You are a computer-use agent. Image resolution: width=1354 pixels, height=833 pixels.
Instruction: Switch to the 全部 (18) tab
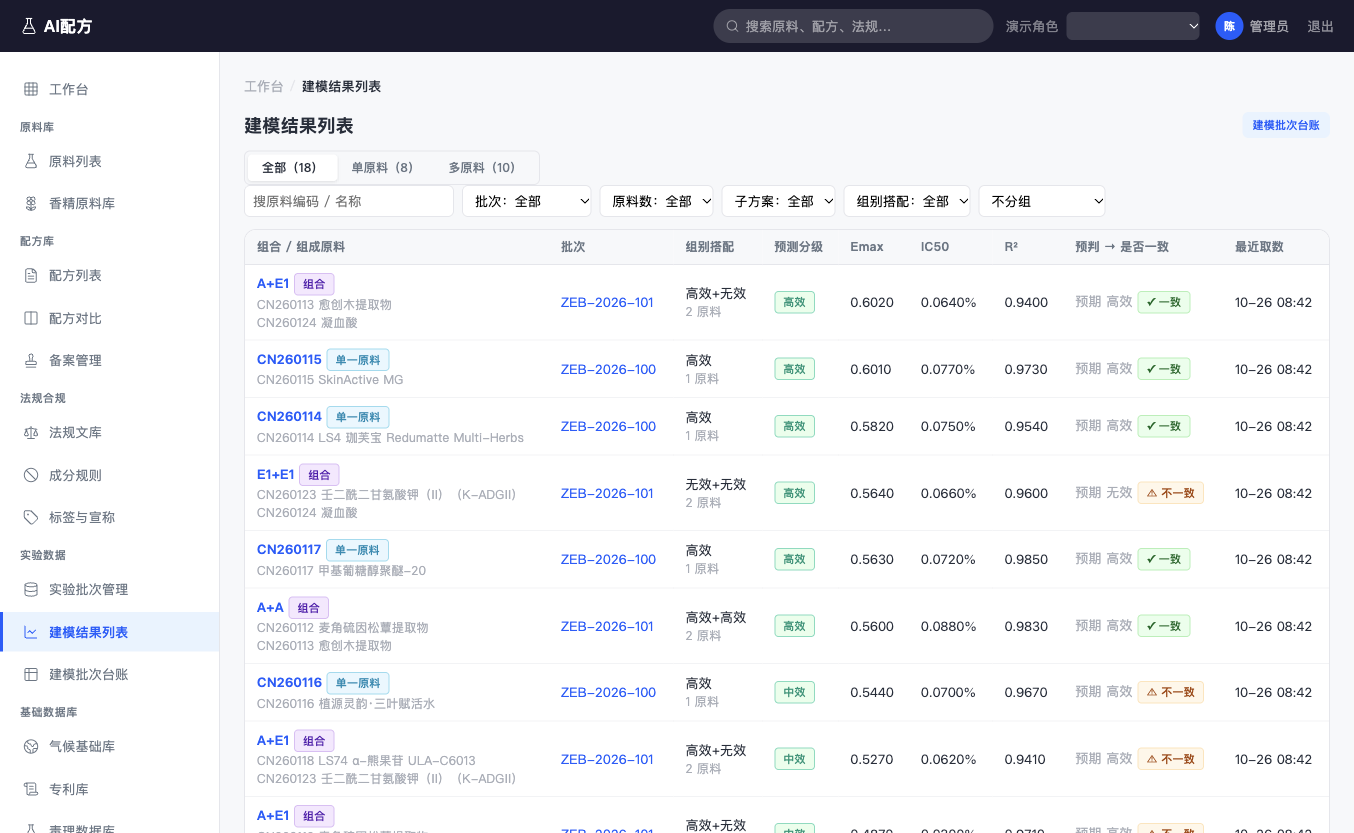click(292, 167)
